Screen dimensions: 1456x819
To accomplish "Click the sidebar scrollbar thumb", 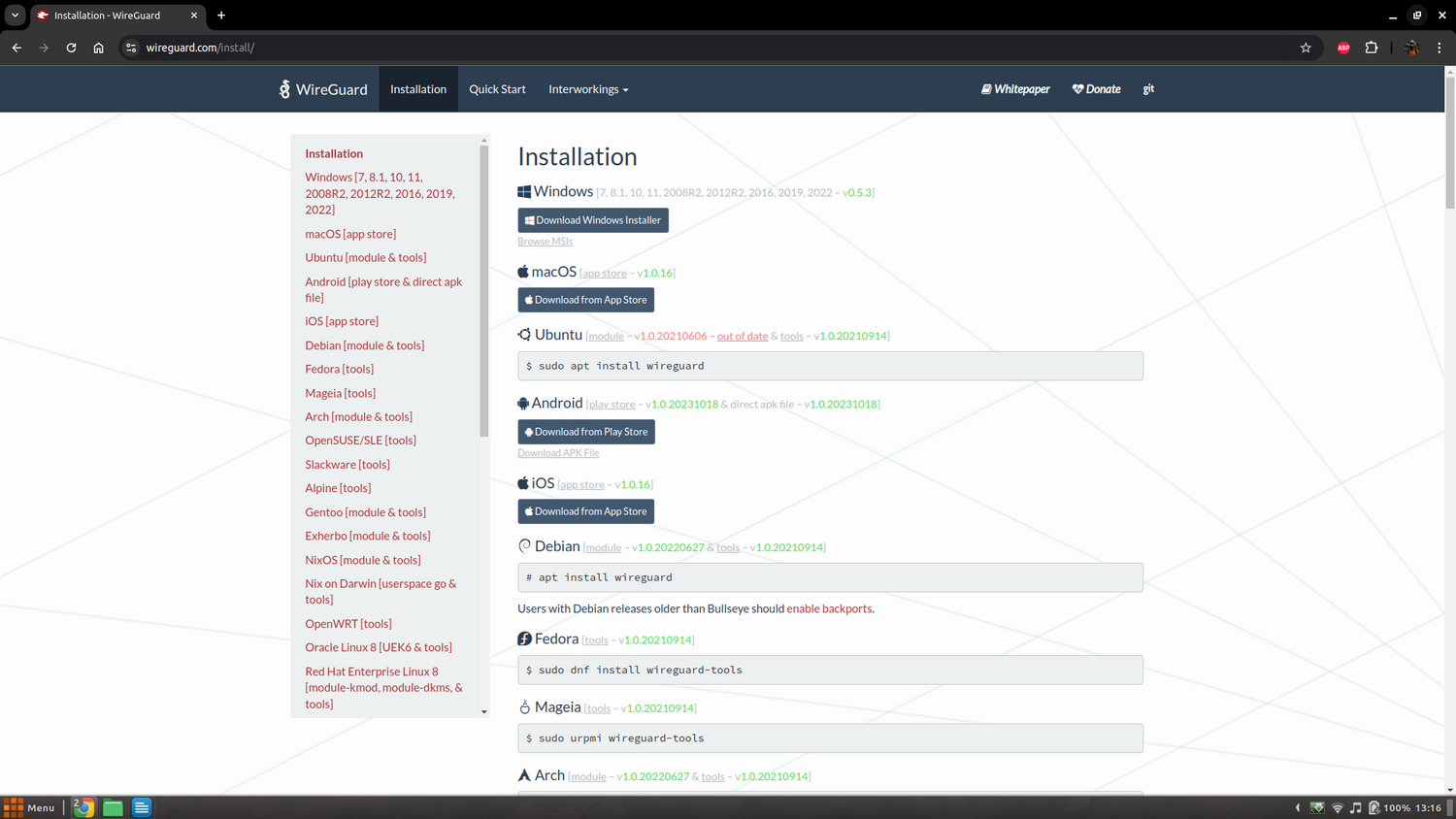I will [x=484, y=291].
